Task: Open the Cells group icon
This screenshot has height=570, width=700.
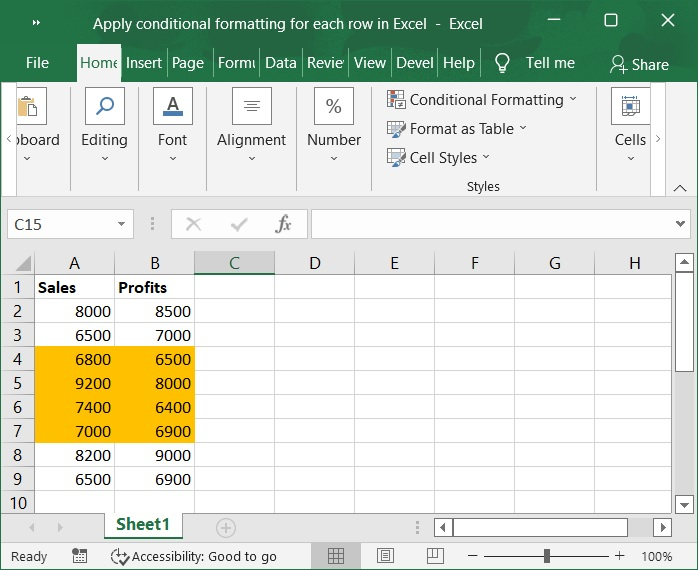Action: (630, 107)
